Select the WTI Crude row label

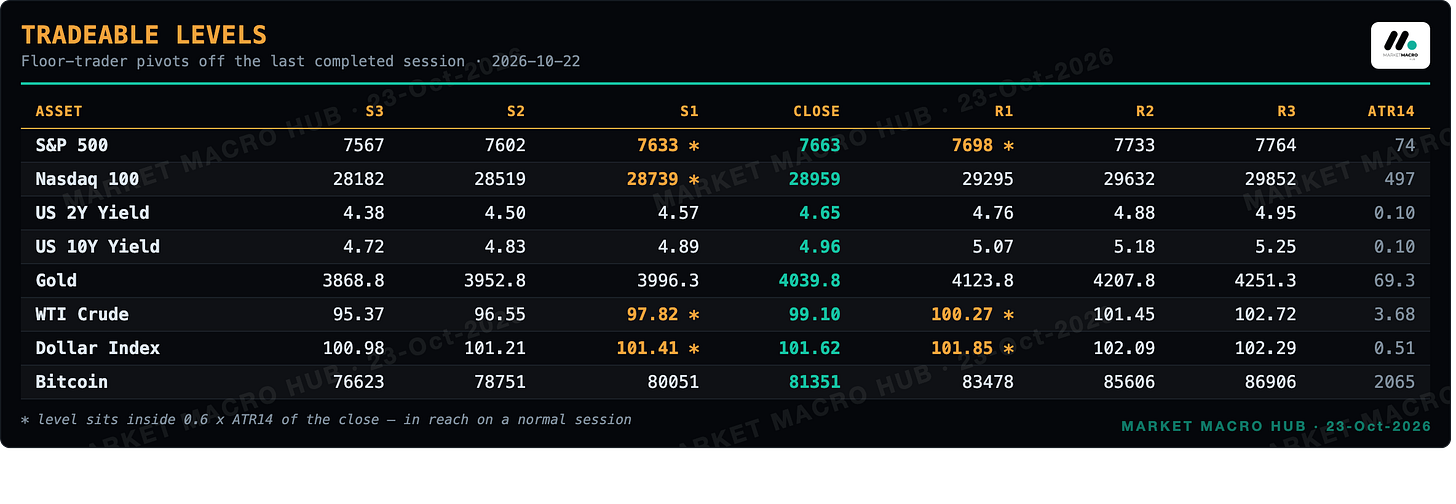82,314
